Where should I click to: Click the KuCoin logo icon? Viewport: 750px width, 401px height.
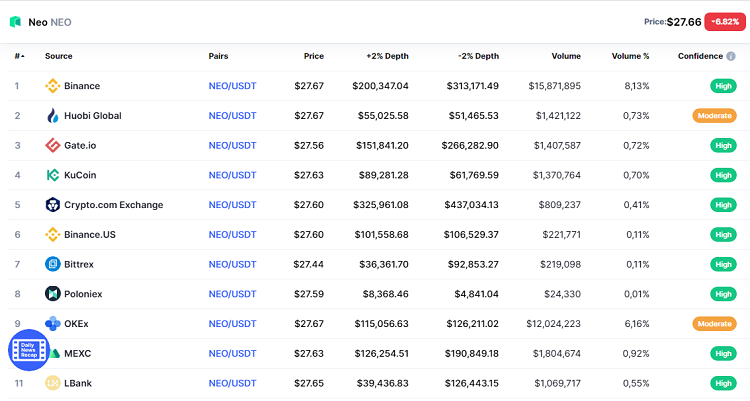(x=53, y=175)
